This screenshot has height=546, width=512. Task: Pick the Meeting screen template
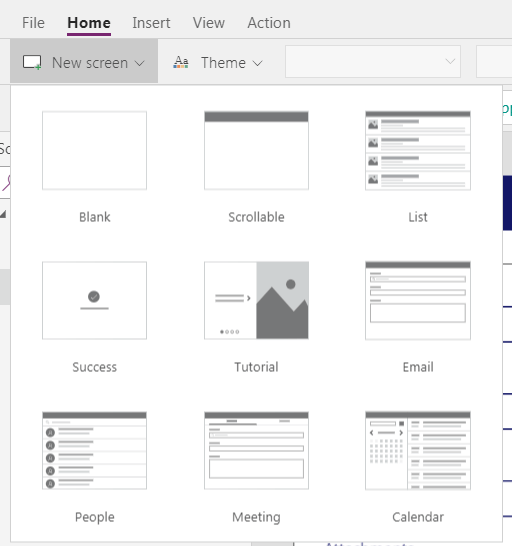click(x=256, y=451)
